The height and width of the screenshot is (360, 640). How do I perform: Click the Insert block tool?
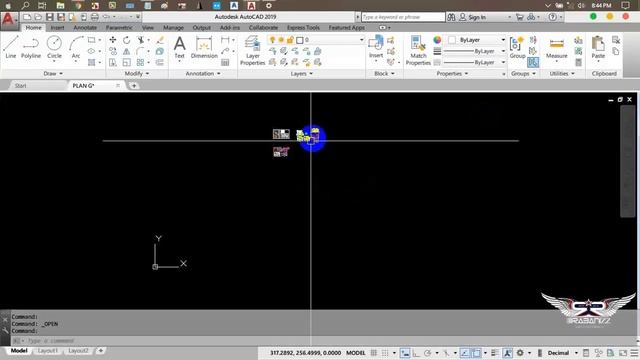376,47
